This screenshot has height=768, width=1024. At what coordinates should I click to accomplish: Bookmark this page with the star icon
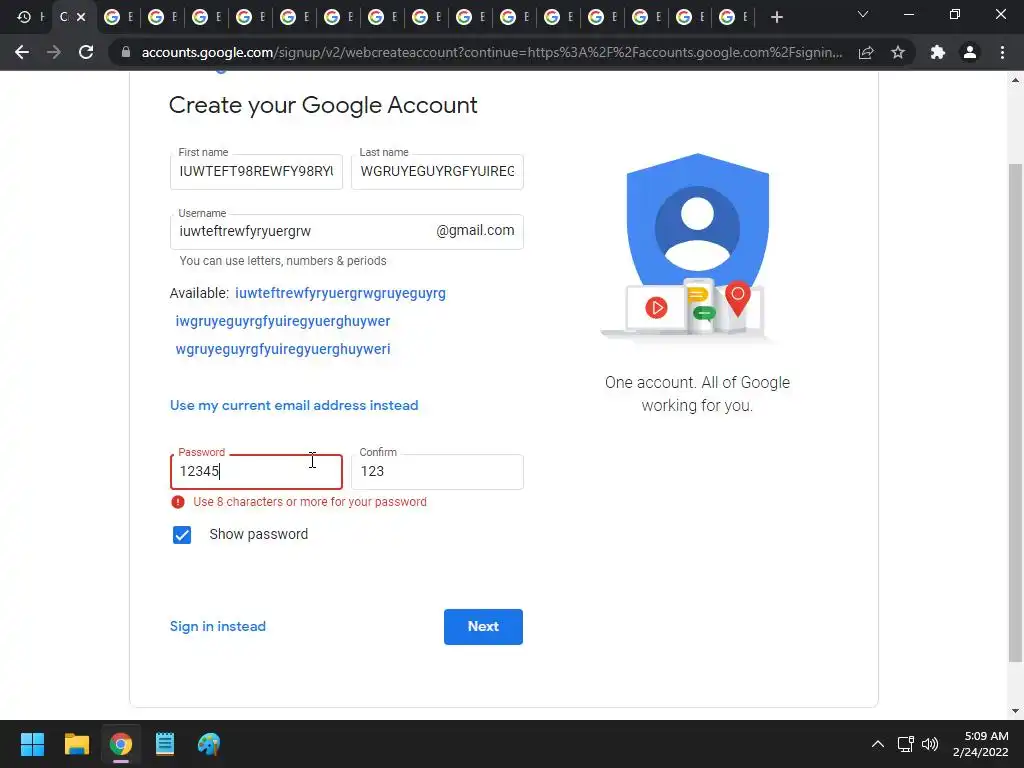(x=898, y=52)
